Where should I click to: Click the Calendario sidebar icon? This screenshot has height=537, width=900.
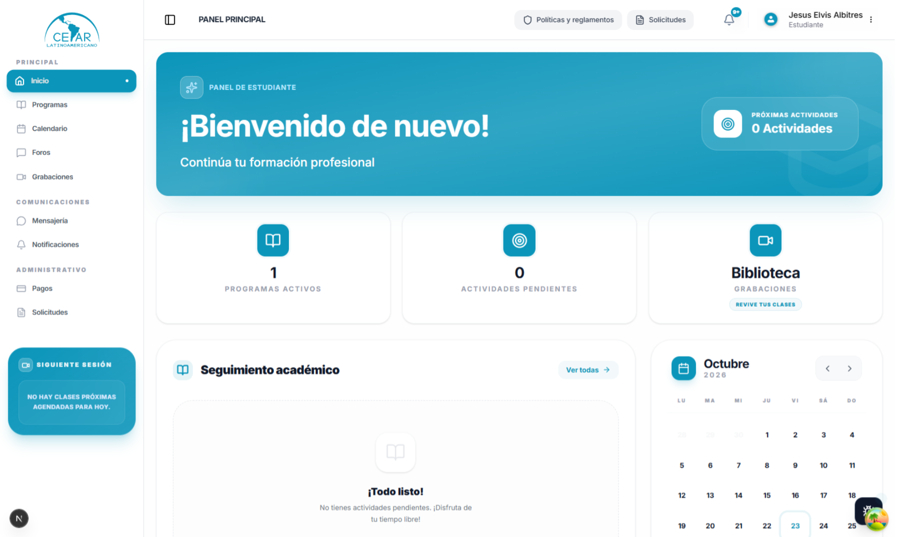[21, 129]
